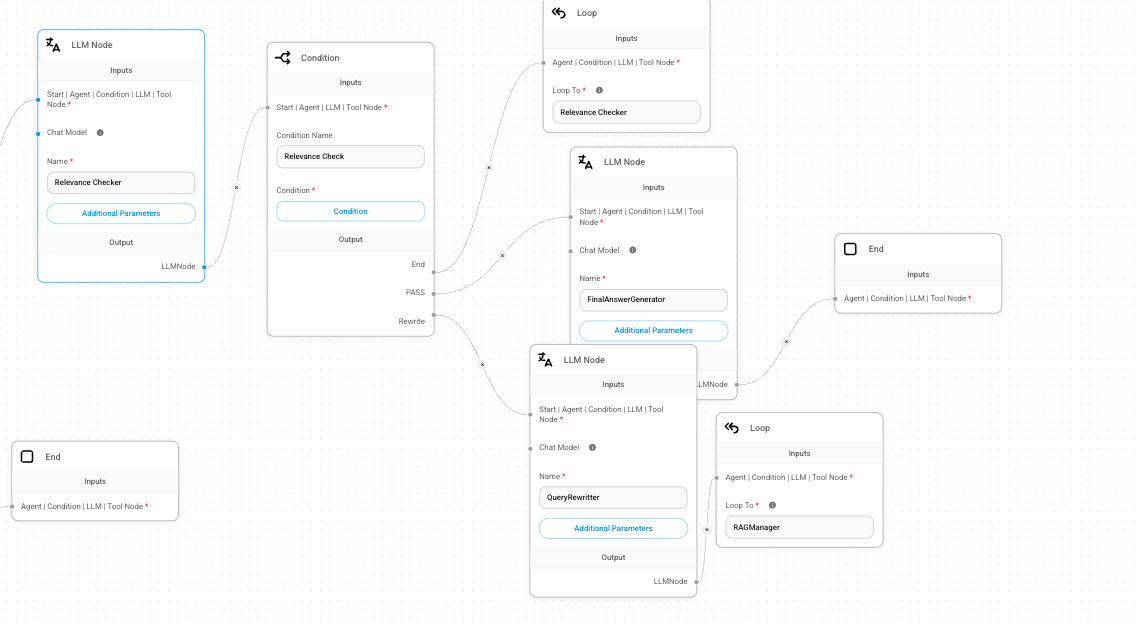The width and height of the screenshot is (1141, 627).
Task: Click the Condition Name field with Relevance Check
Action: (x=350, y=157)
